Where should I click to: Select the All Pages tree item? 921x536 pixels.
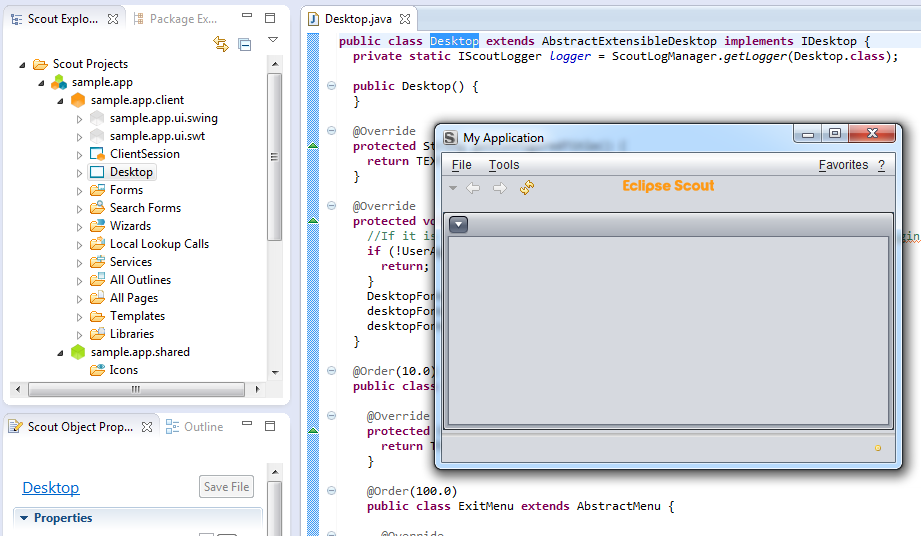tap(134, 298)
